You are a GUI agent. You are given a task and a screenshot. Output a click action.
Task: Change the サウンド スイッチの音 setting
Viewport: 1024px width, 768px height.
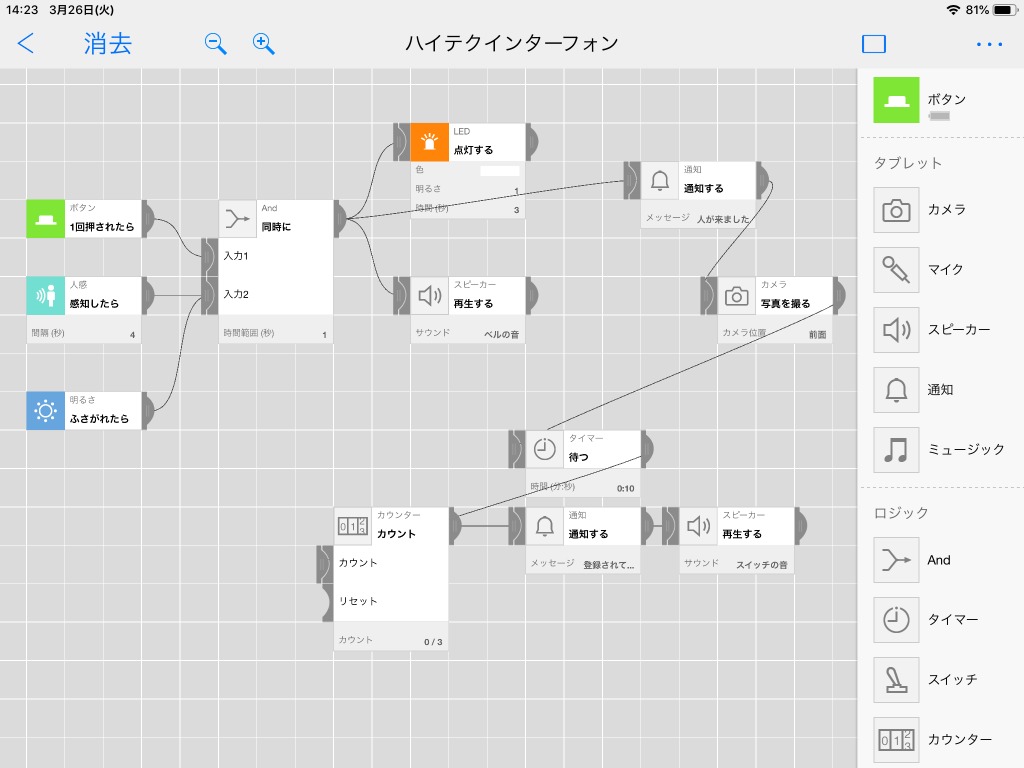(737, 564)
